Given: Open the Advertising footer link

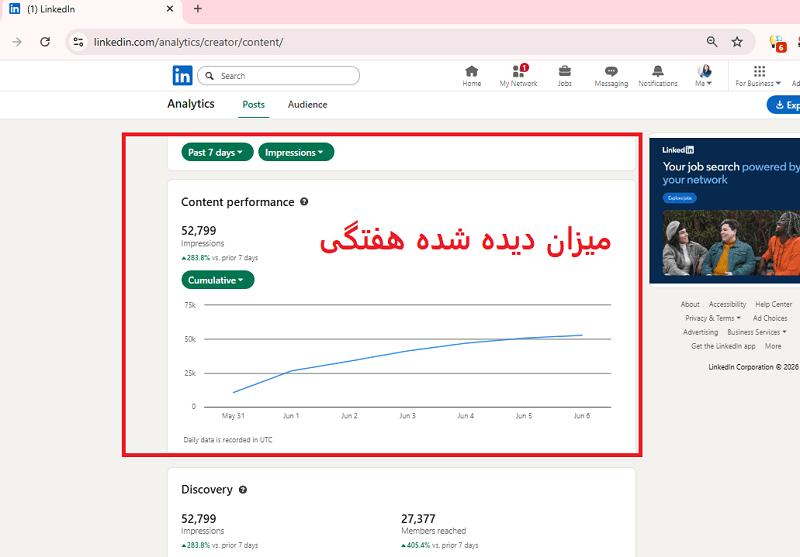Looking at the screenshot, I should [x=700, y=332].
